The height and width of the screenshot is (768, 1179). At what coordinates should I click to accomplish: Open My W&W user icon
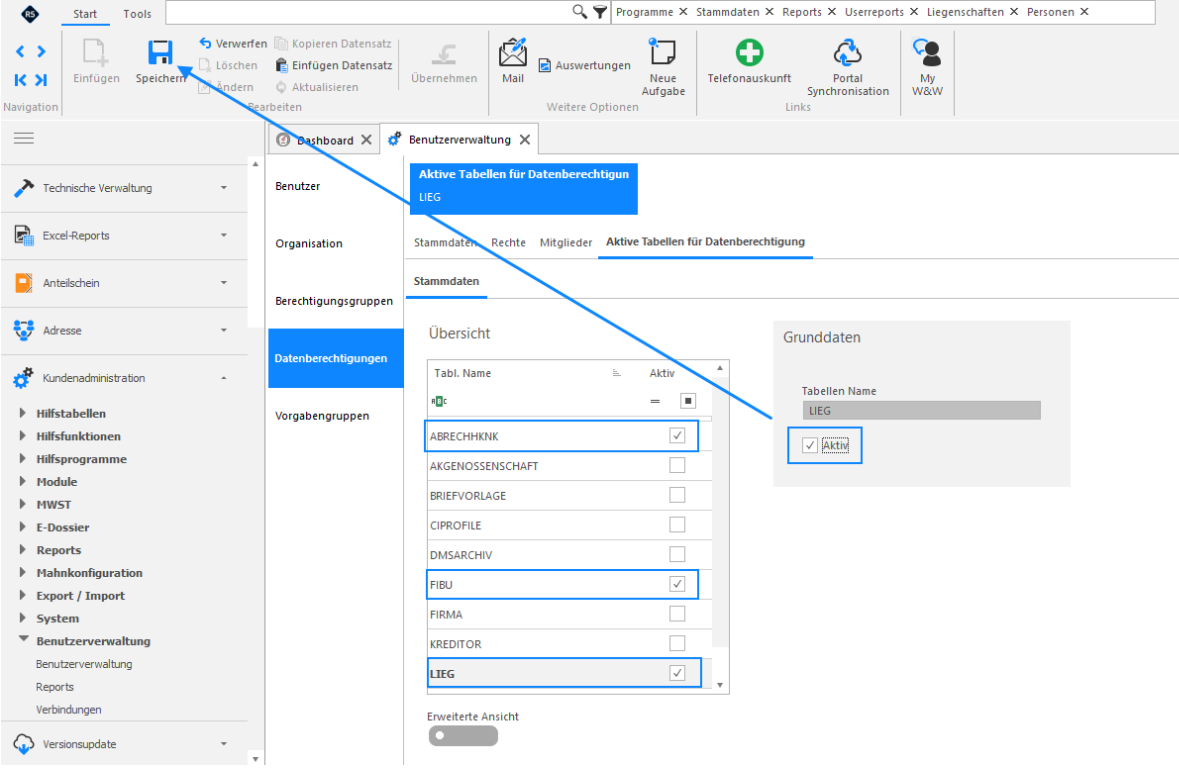click(x=927, y=53)
